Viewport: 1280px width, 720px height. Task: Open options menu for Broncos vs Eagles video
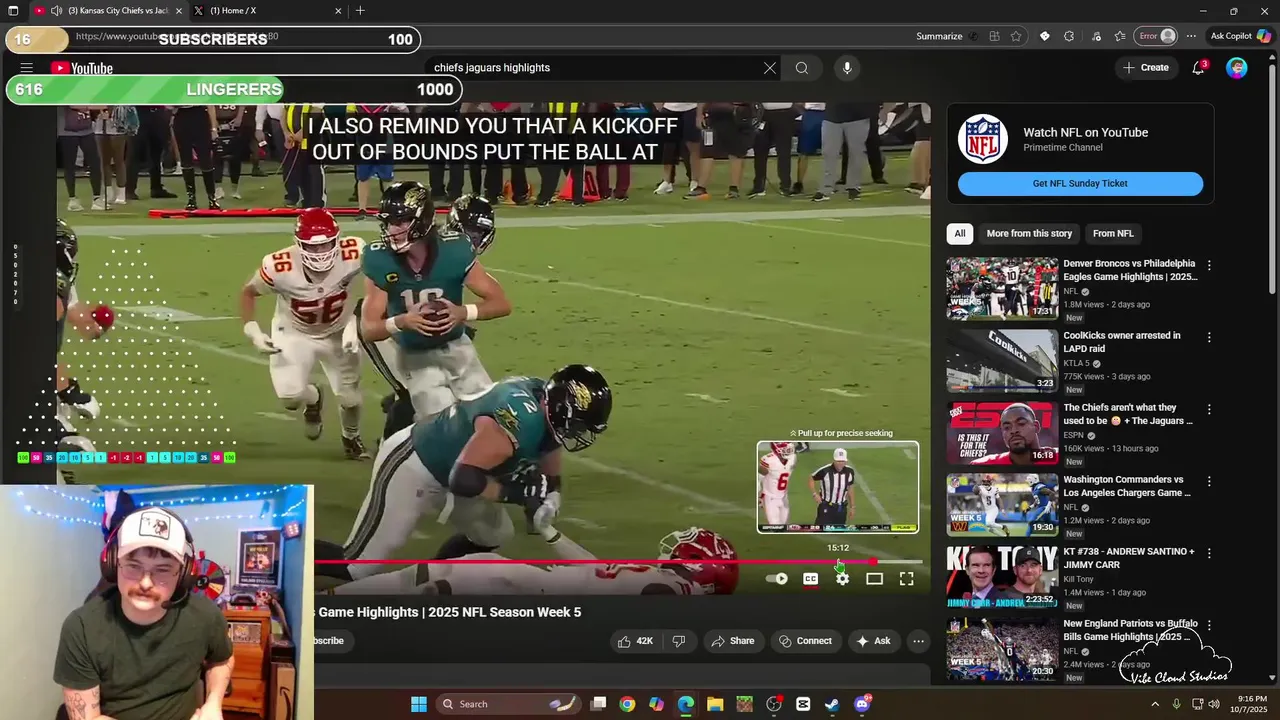click(1209, 266)
